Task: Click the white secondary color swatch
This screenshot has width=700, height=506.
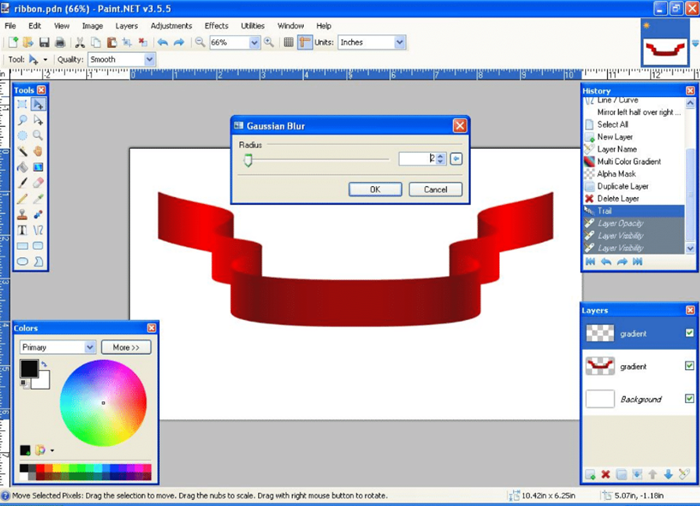Action: click(x=42, y=382)
